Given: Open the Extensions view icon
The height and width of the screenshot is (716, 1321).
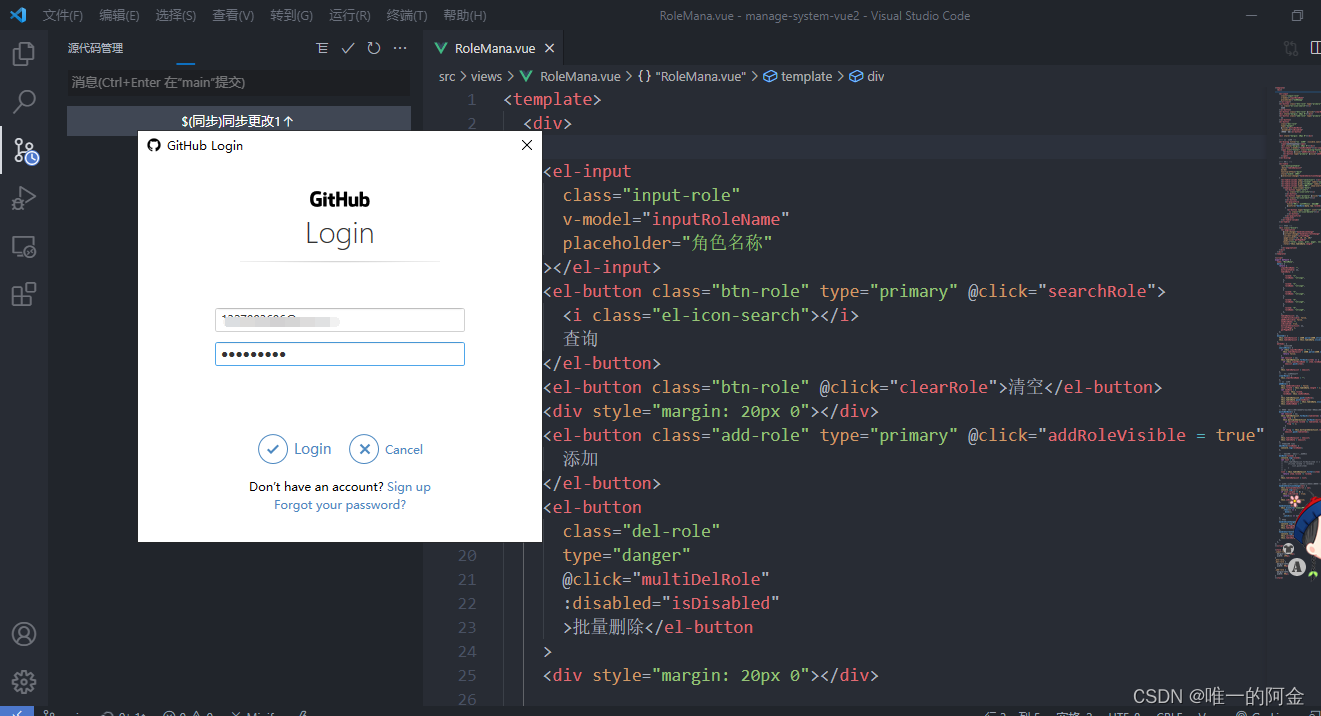Looking at the screenshot, I should click(x=24, y=294).
